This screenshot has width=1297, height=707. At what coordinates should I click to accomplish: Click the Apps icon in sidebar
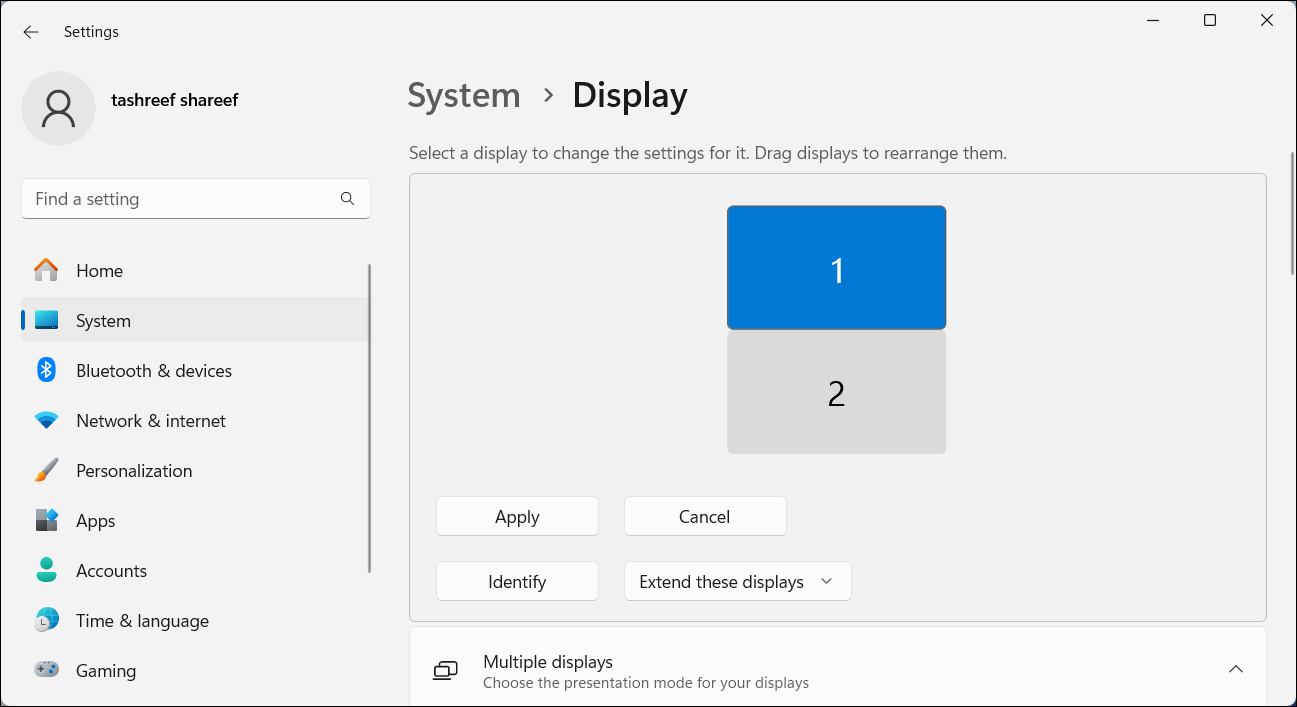pyautogui.click(x=46, y=520)
